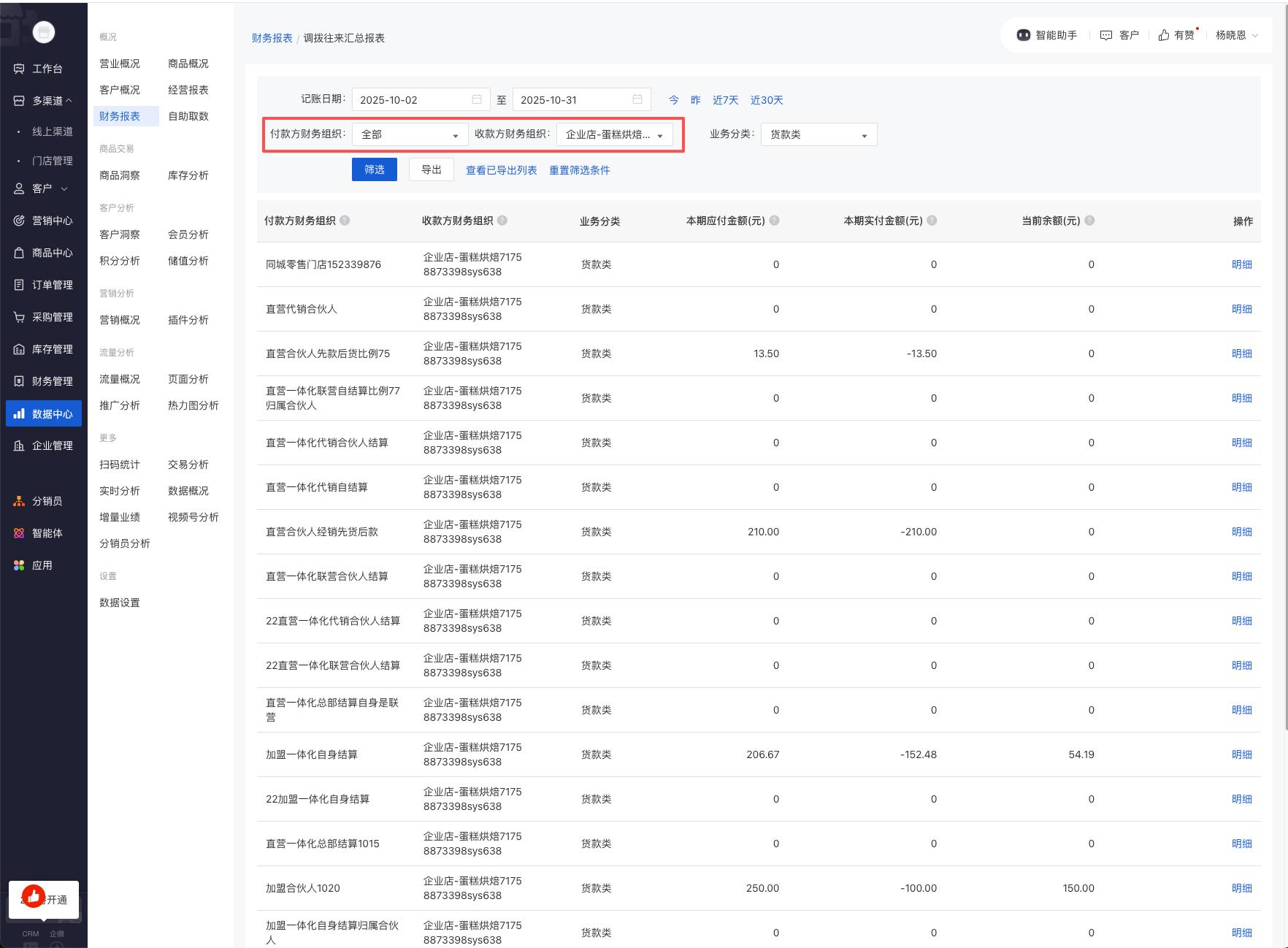Click the 数据中心 bar chart icon
Viewport: 1288px width, 948px height.
(x=19, y=413)
